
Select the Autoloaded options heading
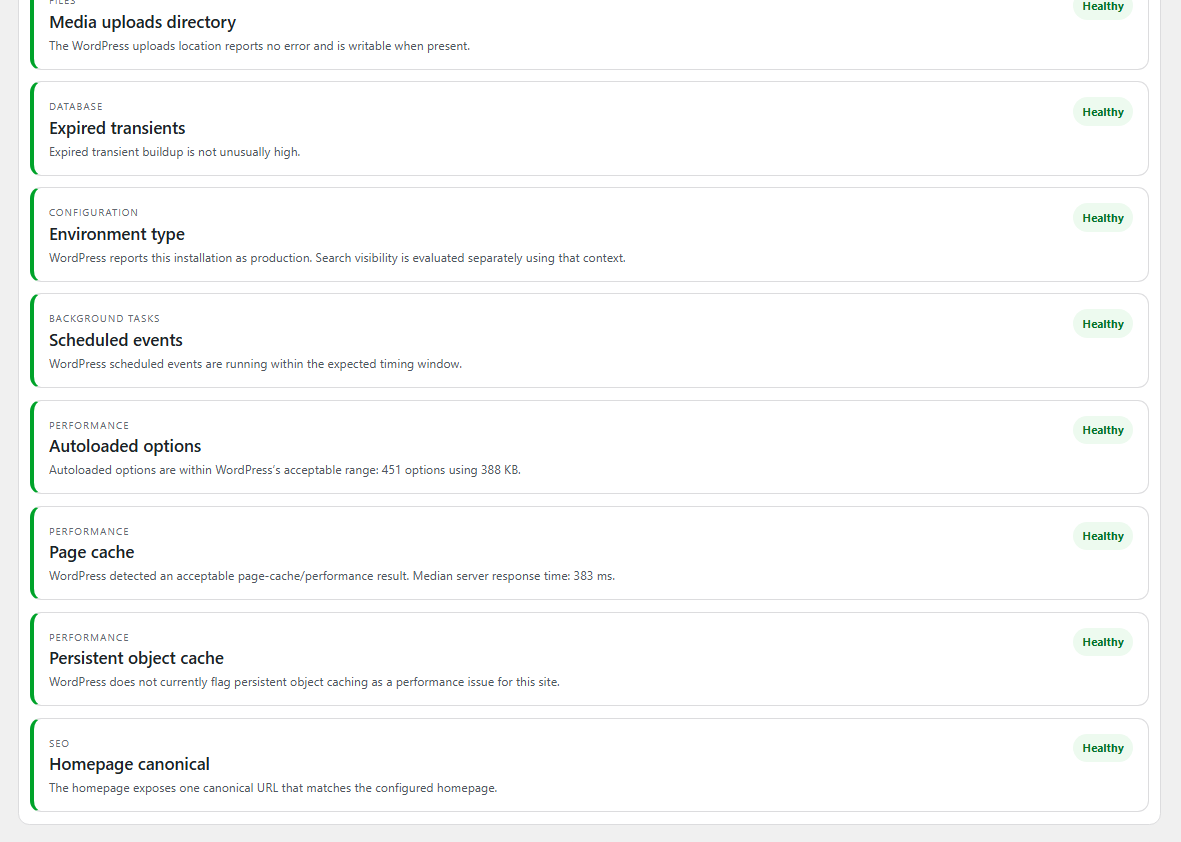tap(125, 447)
